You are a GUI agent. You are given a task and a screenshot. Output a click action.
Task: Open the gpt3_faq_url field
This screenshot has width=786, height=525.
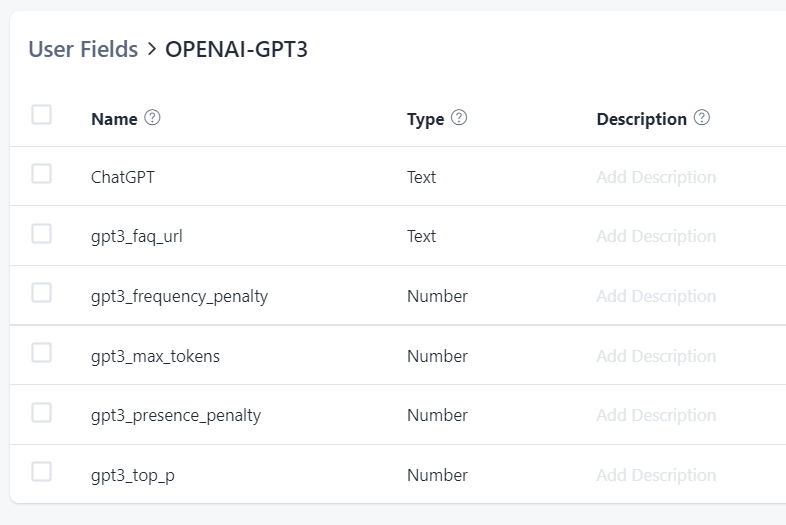137,237
